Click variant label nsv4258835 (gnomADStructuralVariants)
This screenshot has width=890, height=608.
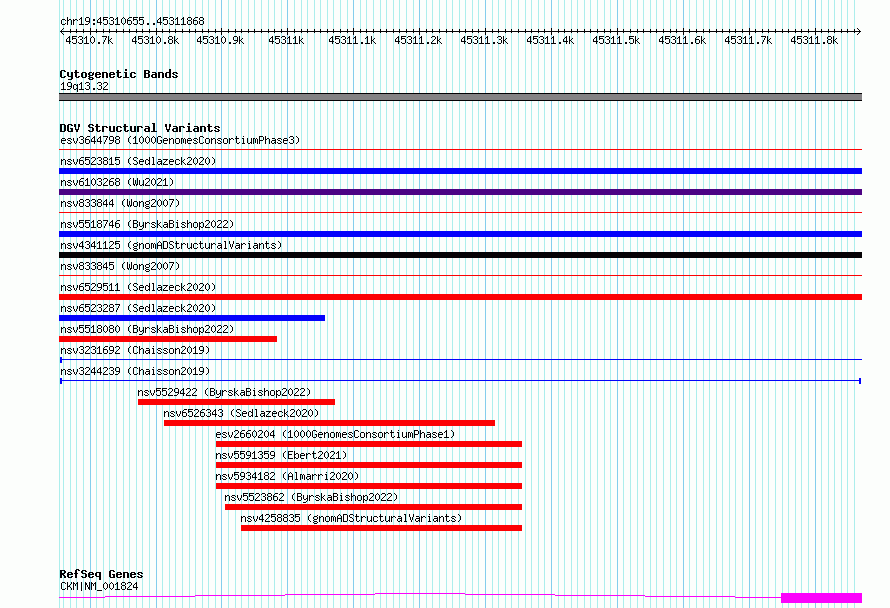click(x=351, y=518)
